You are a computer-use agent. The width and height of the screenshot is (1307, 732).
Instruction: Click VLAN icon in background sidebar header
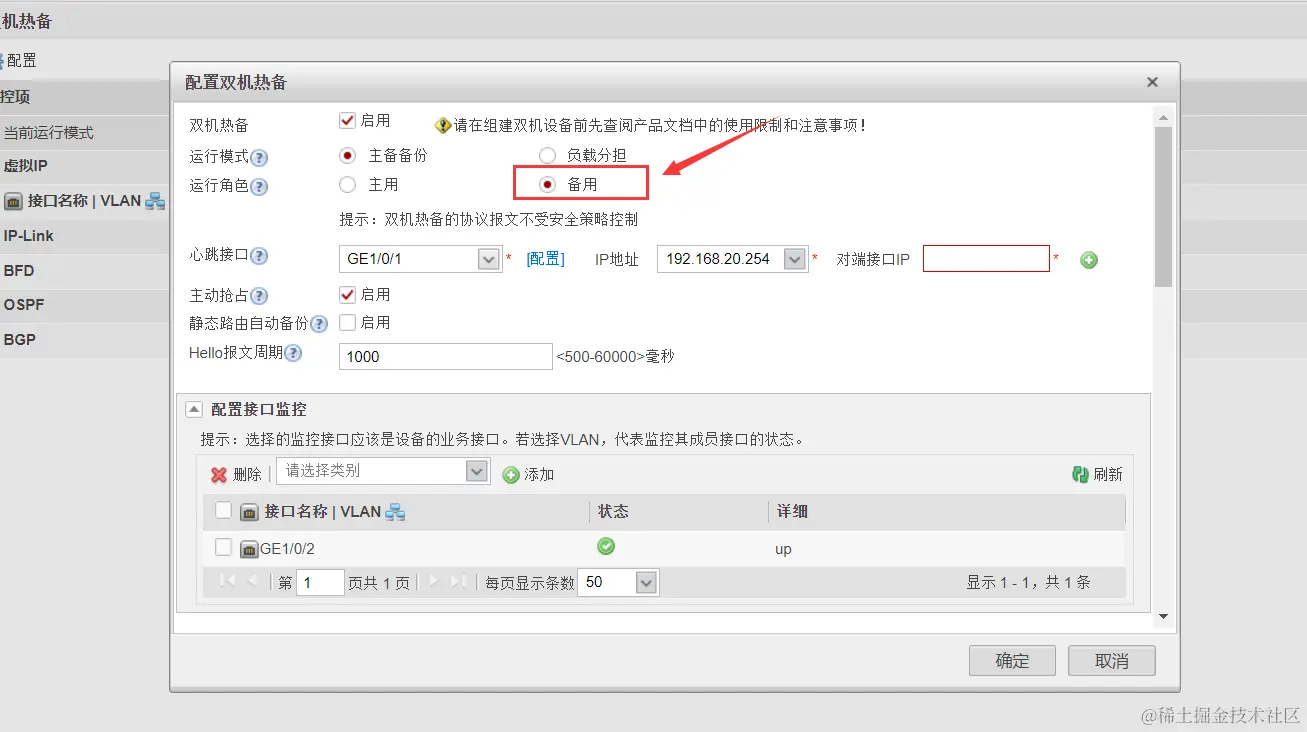(155, 201)
